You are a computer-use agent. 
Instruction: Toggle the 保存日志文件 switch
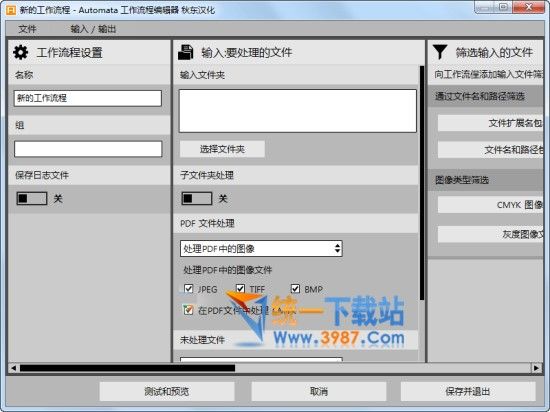[x=32, y=198]
